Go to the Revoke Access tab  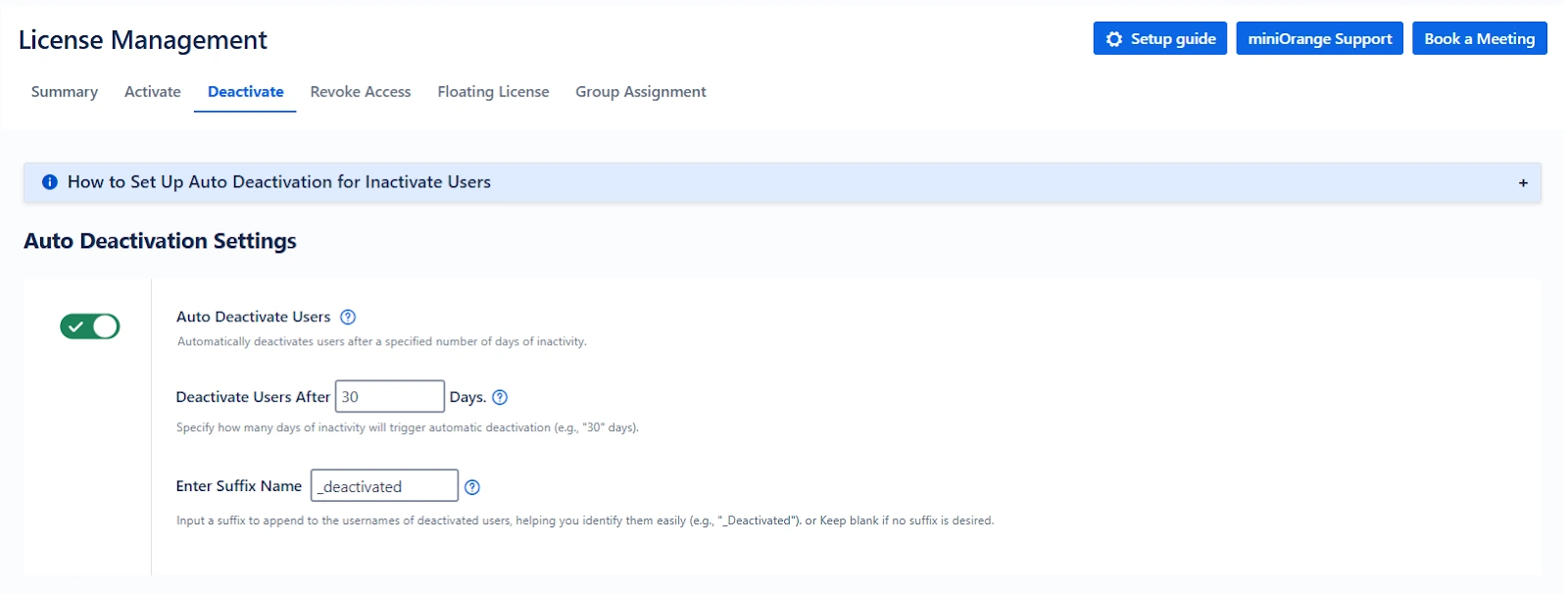point(361,92)
